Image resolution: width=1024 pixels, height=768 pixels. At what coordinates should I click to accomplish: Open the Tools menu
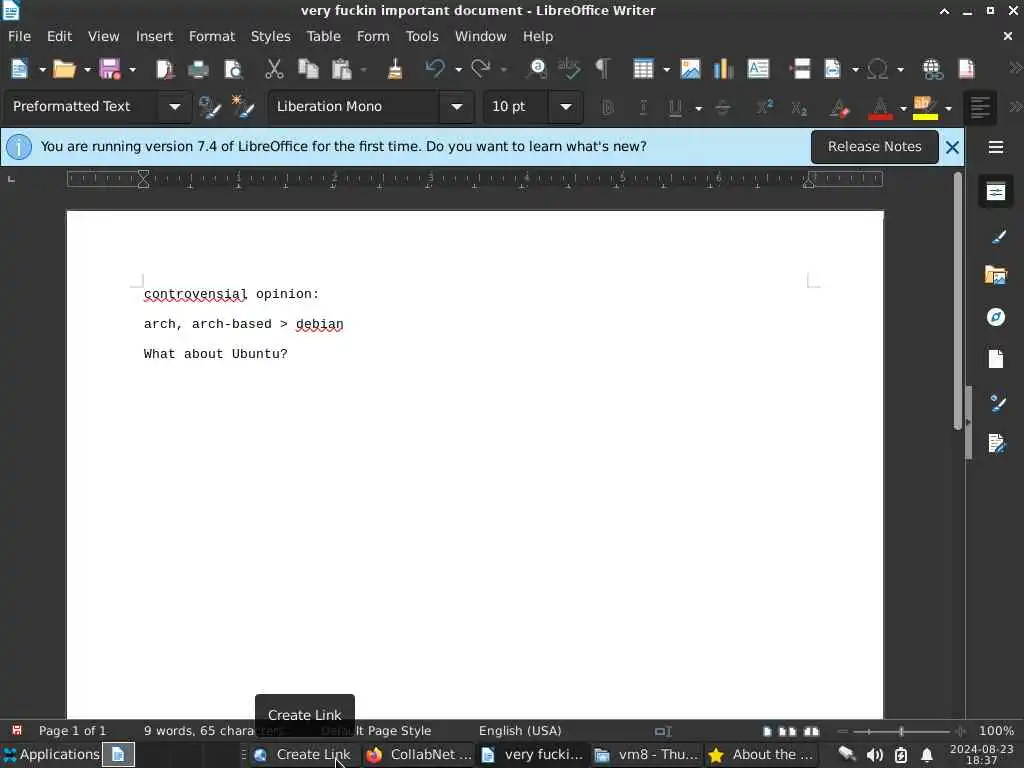pyautogui.click(x=422, y=37)
